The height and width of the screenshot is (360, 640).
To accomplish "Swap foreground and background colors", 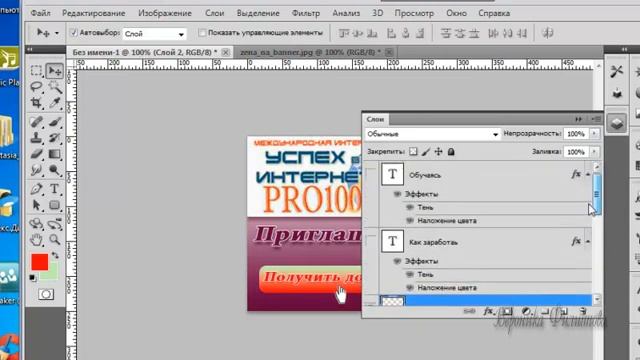I will [55, 256].
